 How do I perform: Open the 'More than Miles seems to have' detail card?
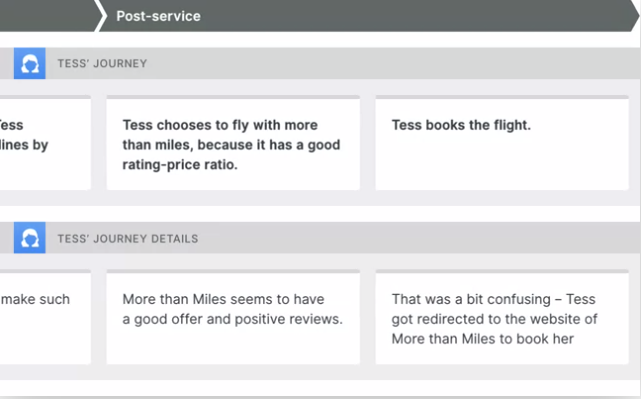coord(233,317)
